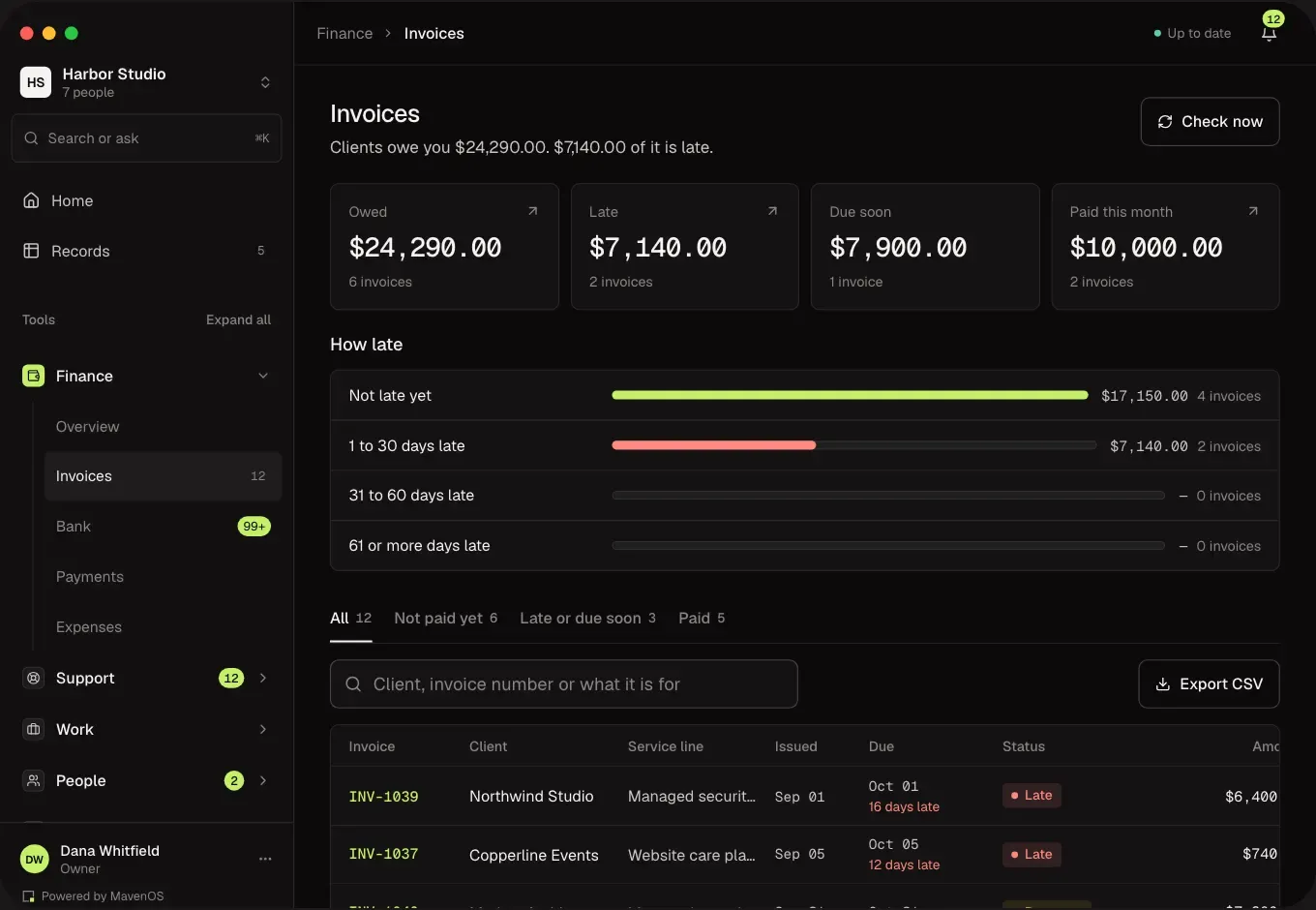Open invoice INV-1039 link
This screenshot has width=1316, height=910.
tap(383, 797)
